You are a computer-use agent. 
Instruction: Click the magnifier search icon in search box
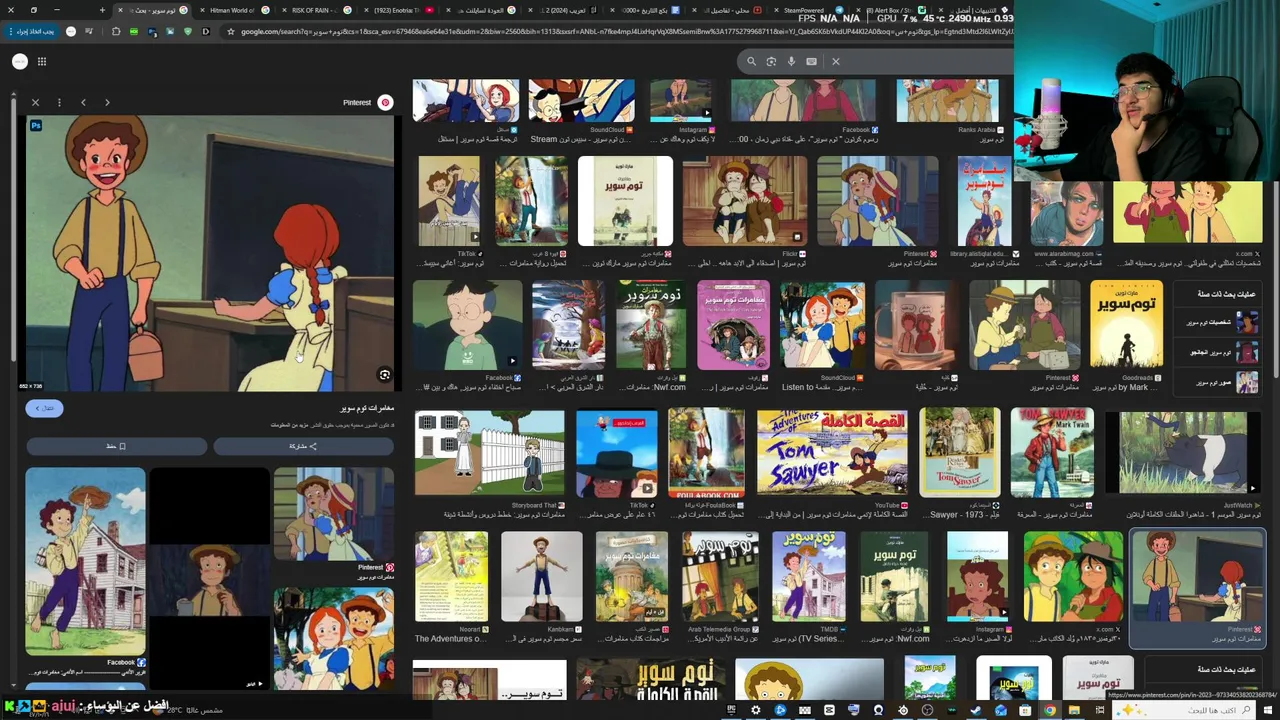pos(751,61)
